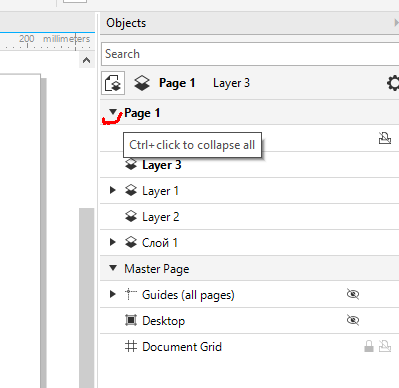The width and height of the screenshot is (399, 388).
Task: Click the show objects and layers view button
Action: point(113,83)
